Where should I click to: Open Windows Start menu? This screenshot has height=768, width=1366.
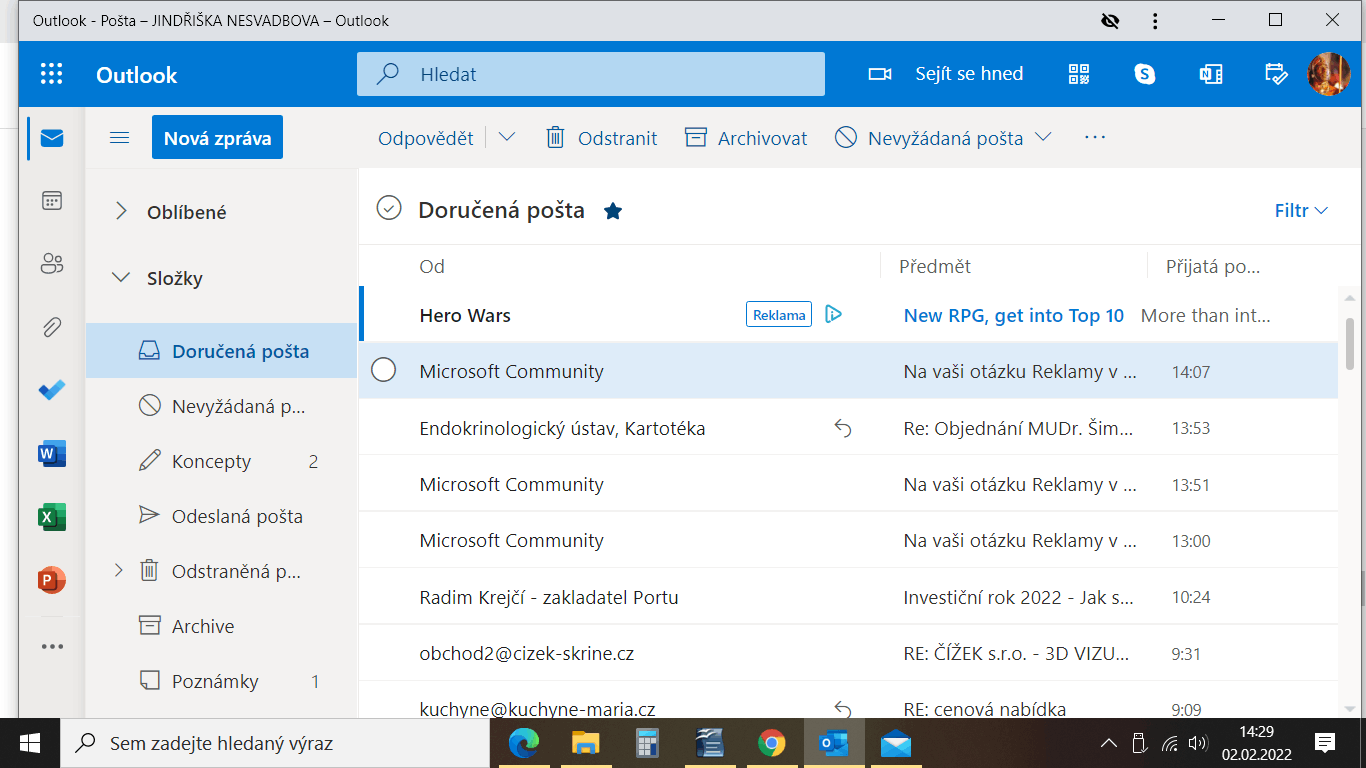[x=30, y=743]
